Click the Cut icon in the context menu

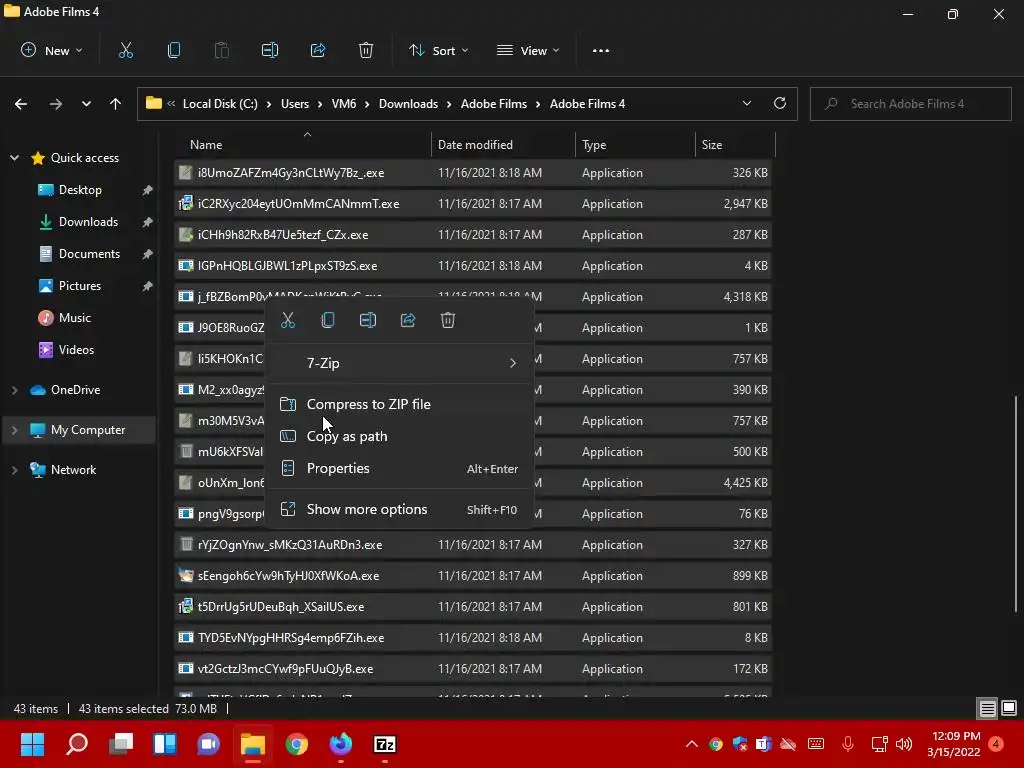288,320
